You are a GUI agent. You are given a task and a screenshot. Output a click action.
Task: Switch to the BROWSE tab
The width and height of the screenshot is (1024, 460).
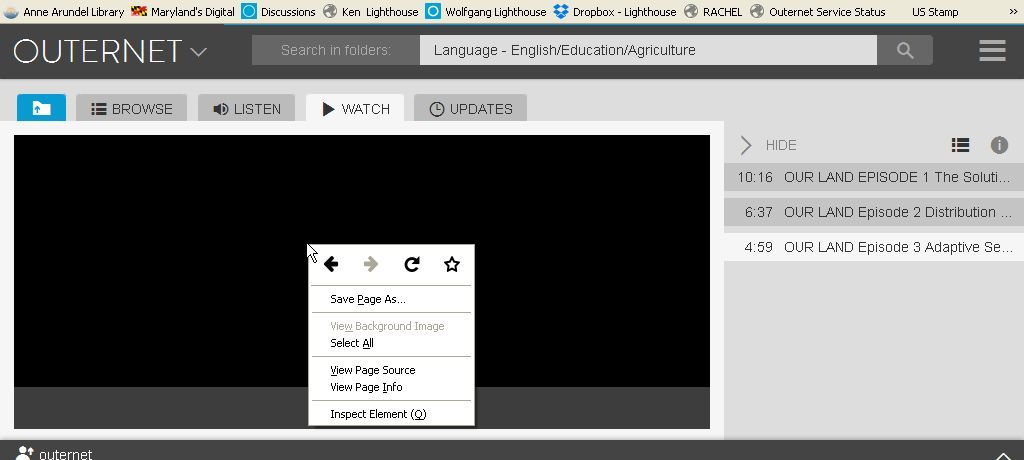[x=131, y=109]
